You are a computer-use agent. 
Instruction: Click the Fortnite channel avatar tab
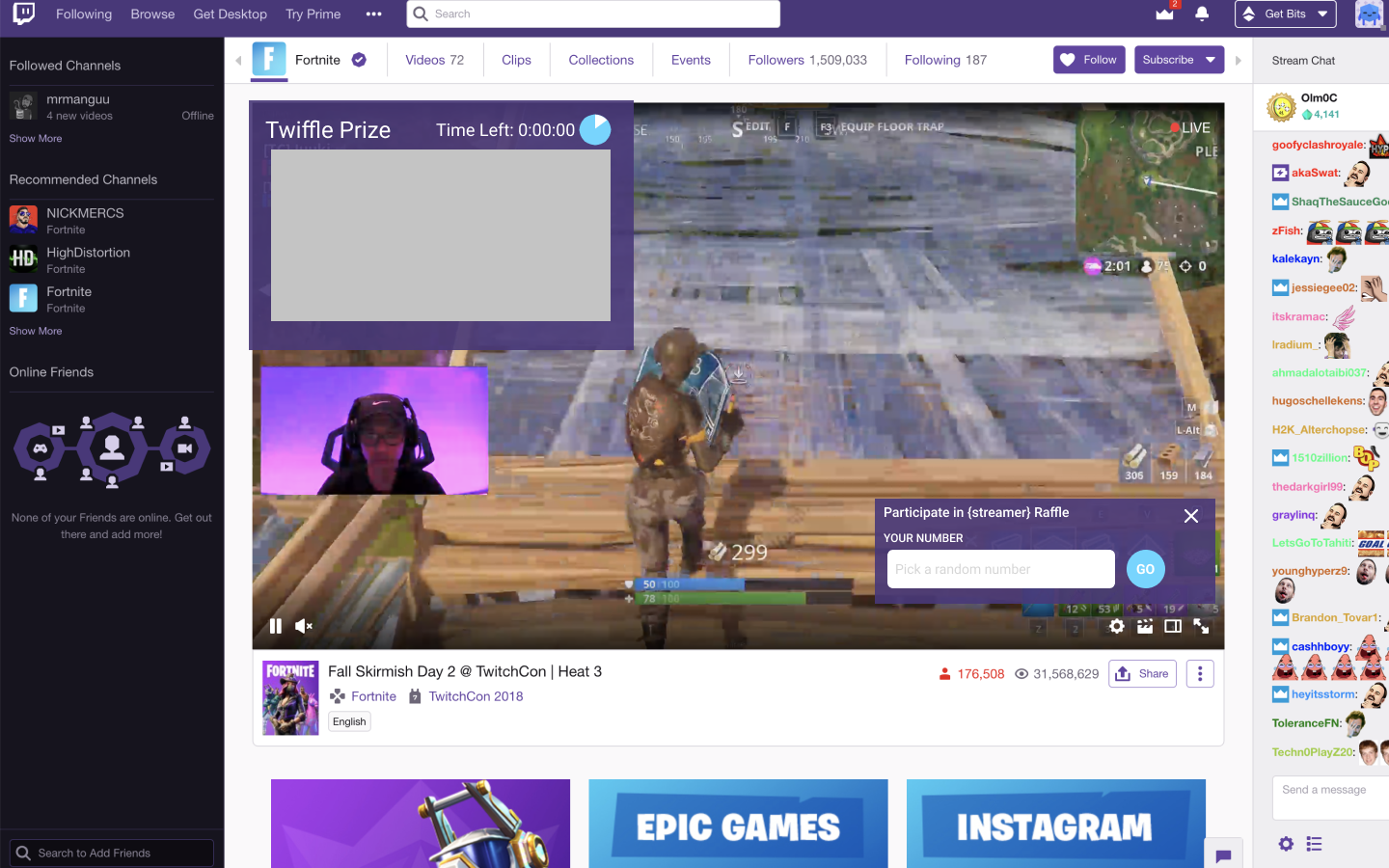(x=269, y=60)
